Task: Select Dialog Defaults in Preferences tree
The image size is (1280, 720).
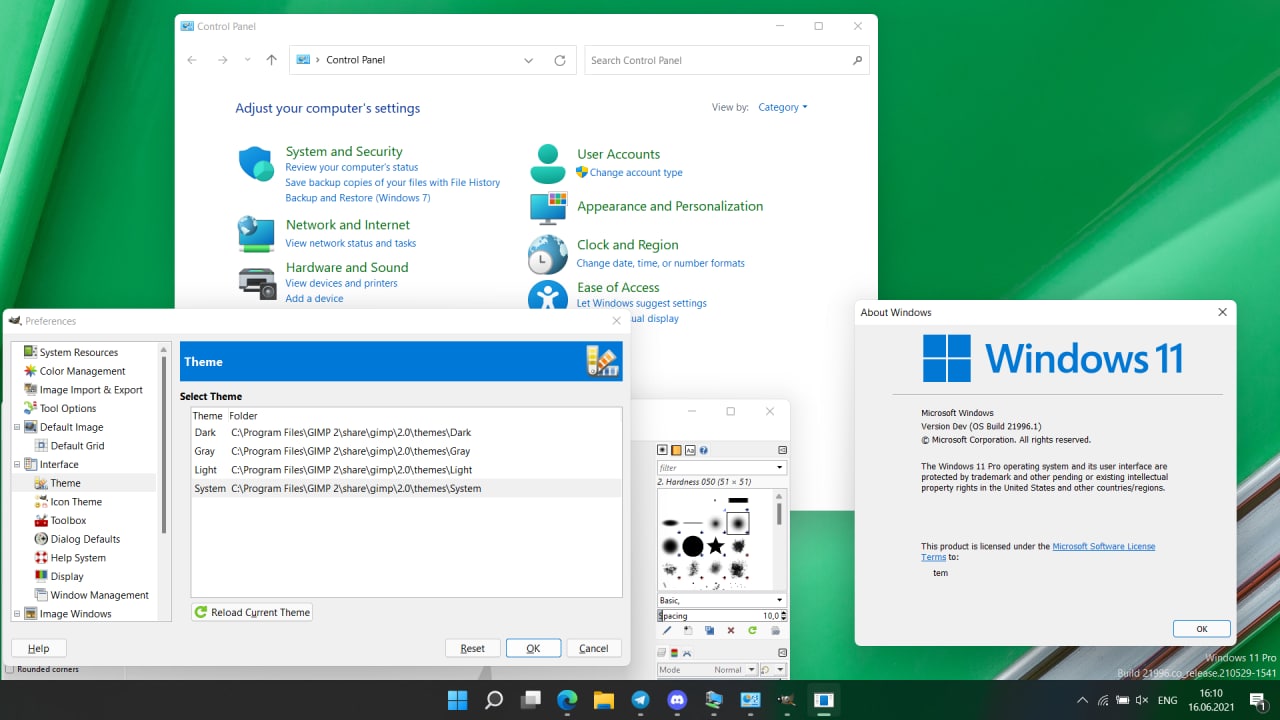Action: (x=85, y=539)
